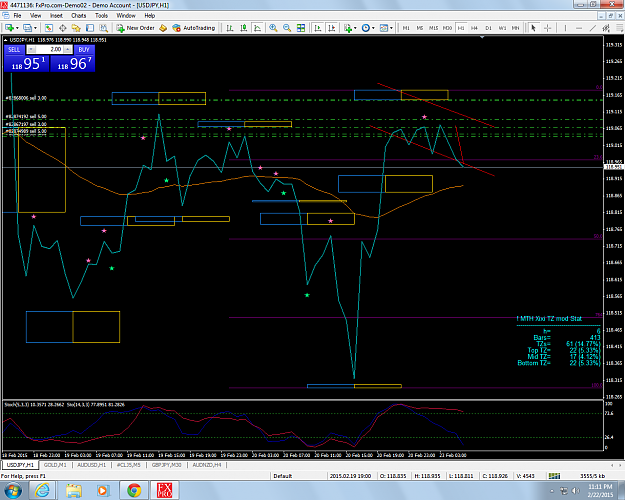Open the Indicators list icon
The width and height of the screenshot is (625, 500).
(348, 28)
